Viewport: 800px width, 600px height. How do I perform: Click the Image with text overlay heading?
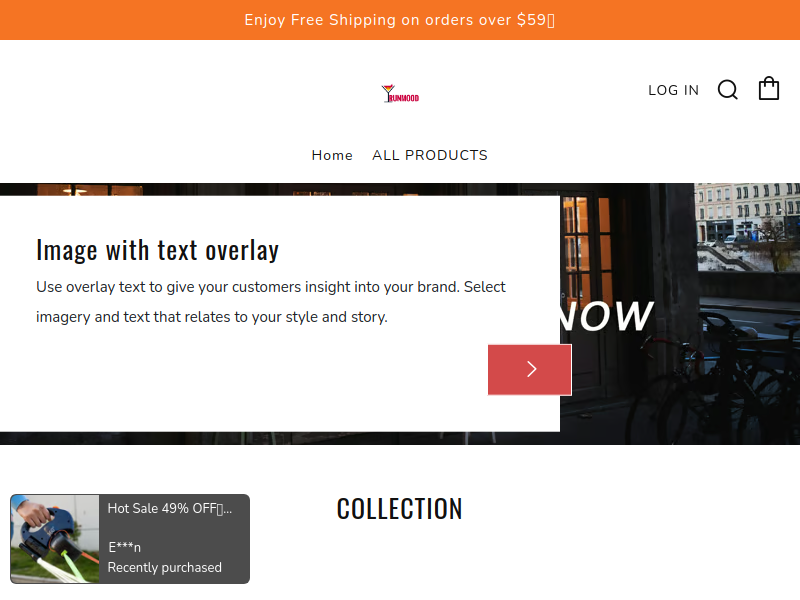coord(158,251)
